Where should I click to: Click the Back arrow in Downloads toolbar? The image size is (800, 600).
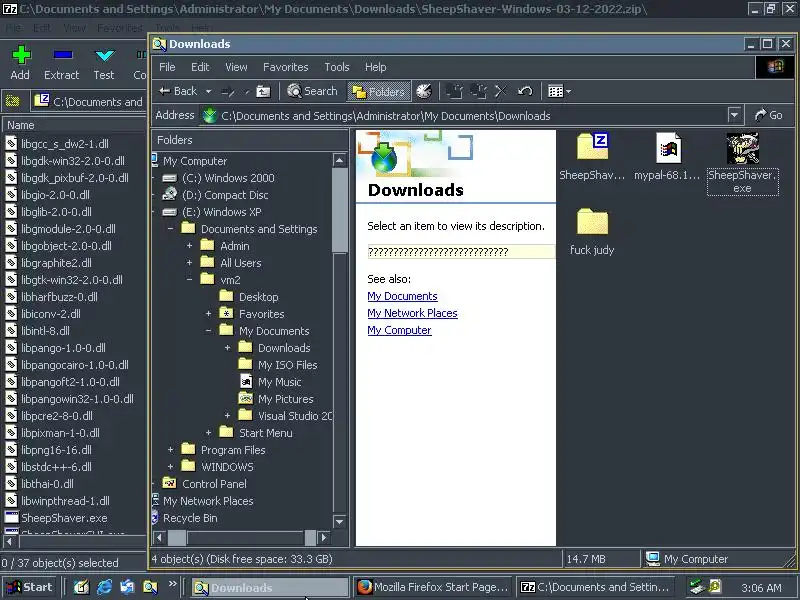177,91
